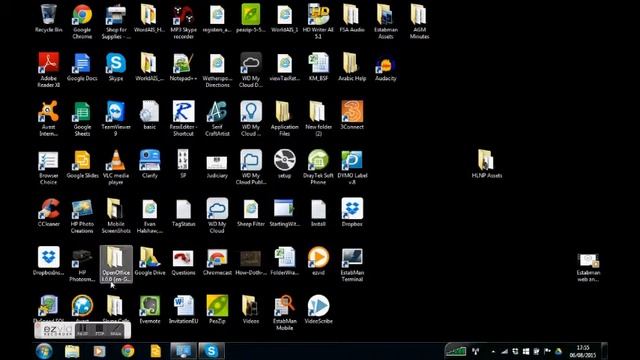Viewport: 640px width, 360px height.
Task: Click Show Desktop button at taskbar end
Action: point(605,351)
